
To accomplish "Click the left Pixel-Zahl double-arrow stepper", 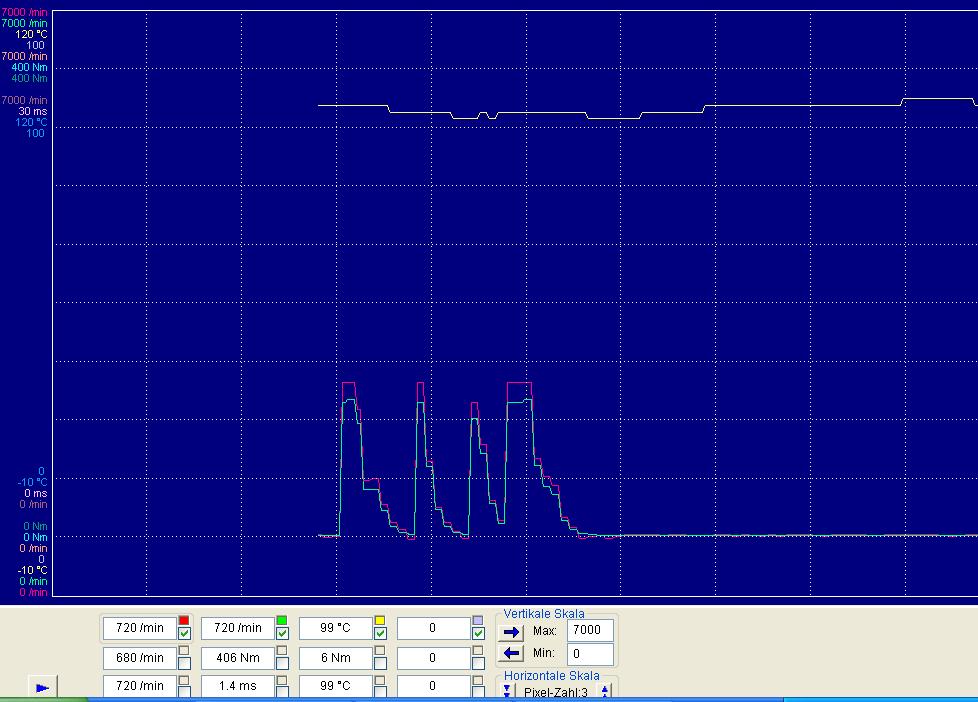I will 507,692.
